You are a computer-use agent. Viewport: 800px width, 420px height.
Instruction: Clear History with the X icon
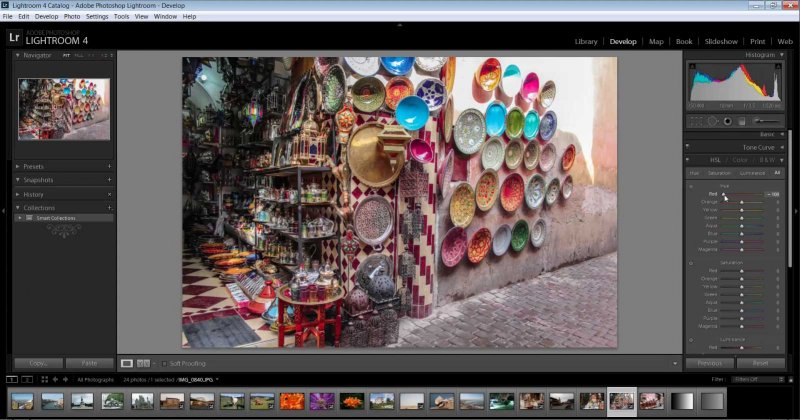tap(109, 194)
